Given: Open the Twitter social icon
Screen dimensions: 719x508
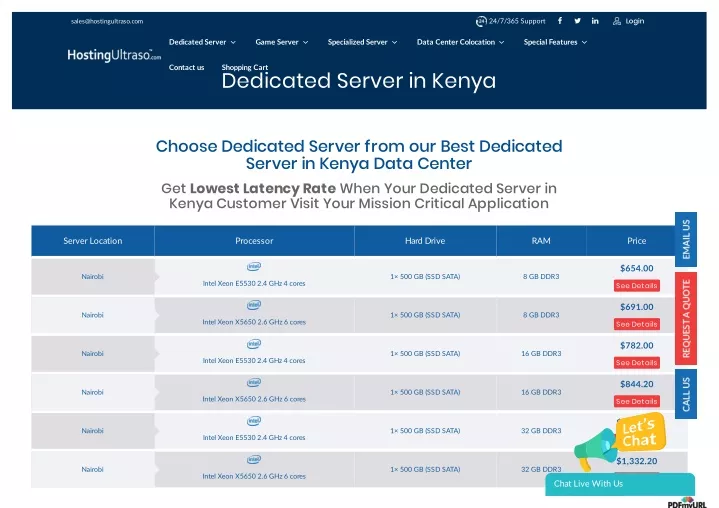Looking at the screenshot, I should point(577,21).
